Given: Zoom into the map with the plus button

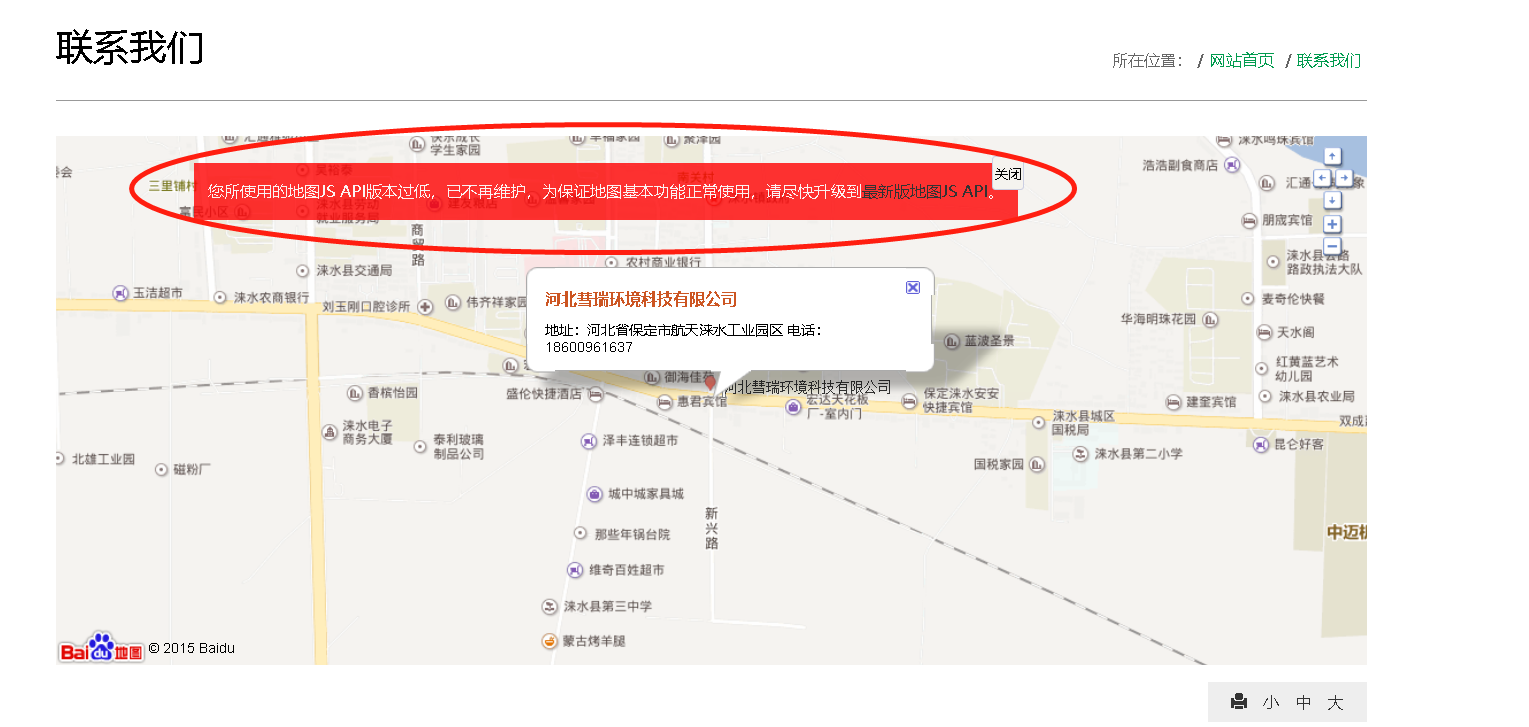Looking at the screenshot, I should coord(1332,224).
